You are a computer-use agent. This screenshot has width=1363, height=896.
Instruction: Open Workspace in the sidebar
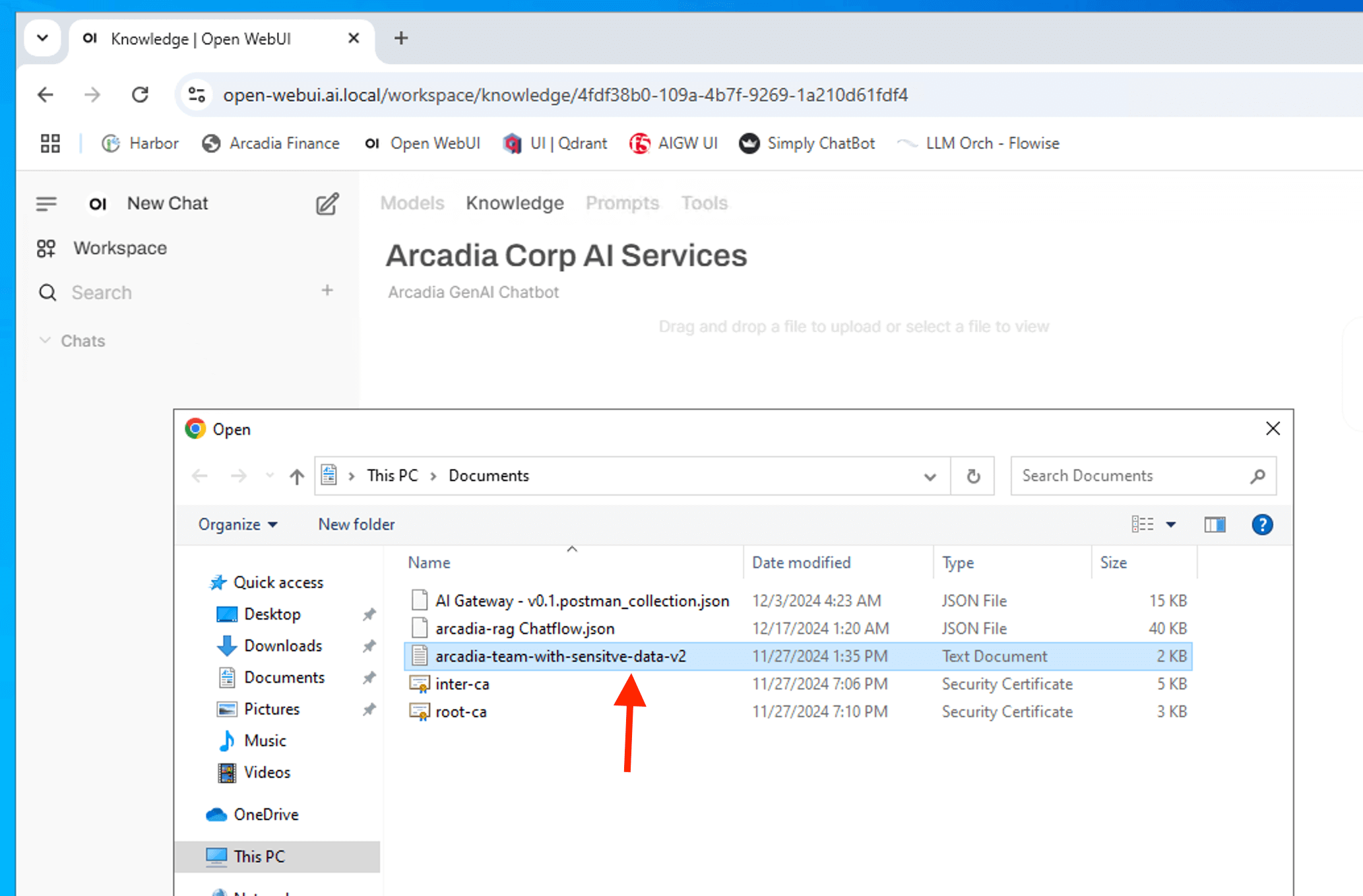click(119, 248)
